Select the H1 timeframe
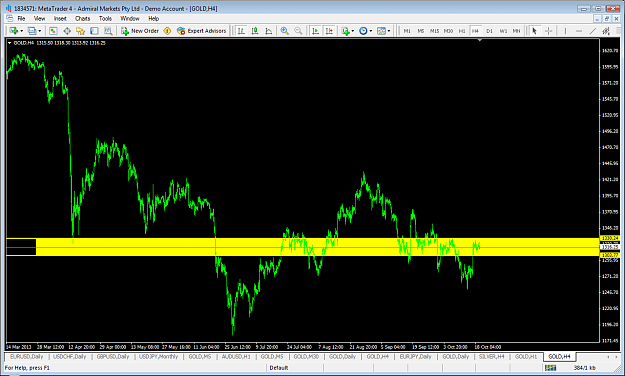This screenshot has height=376, width=625. tap(462, 31)
